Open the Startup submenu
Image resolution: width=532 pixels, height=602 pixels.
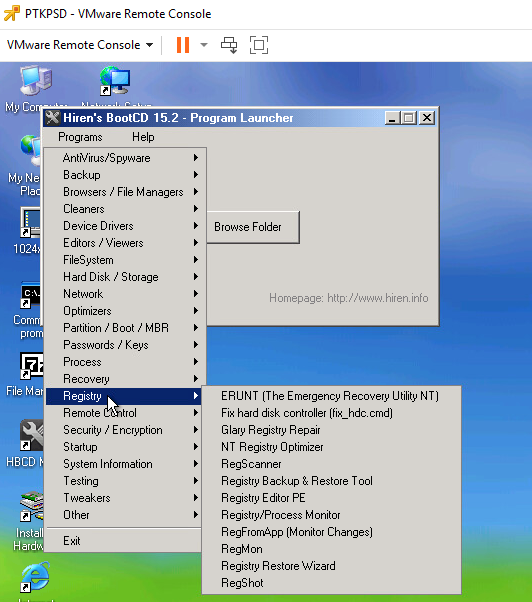tap(124, 447)
